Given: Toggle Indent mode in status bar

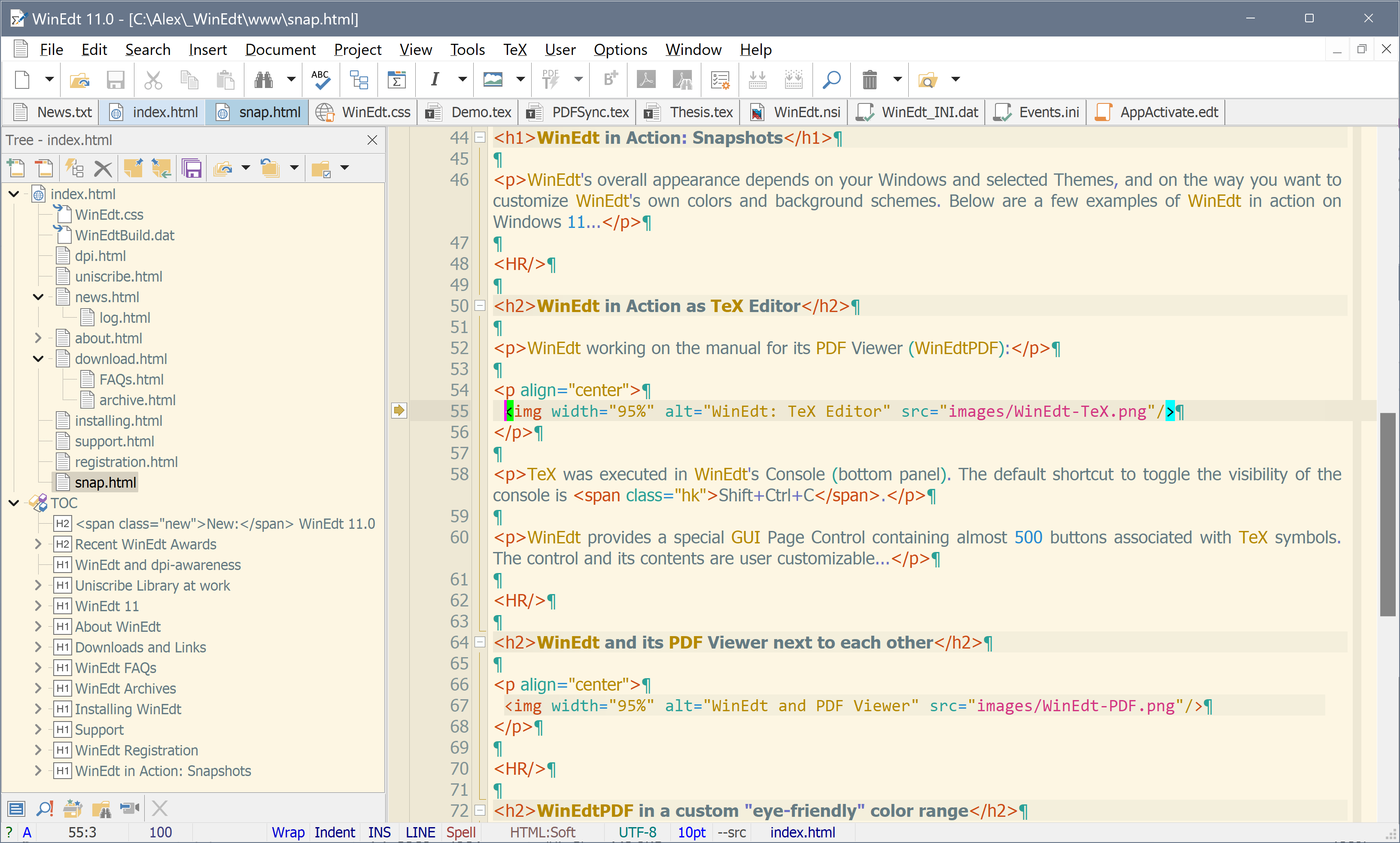Looking at the screenshot, I should point(335,832).
